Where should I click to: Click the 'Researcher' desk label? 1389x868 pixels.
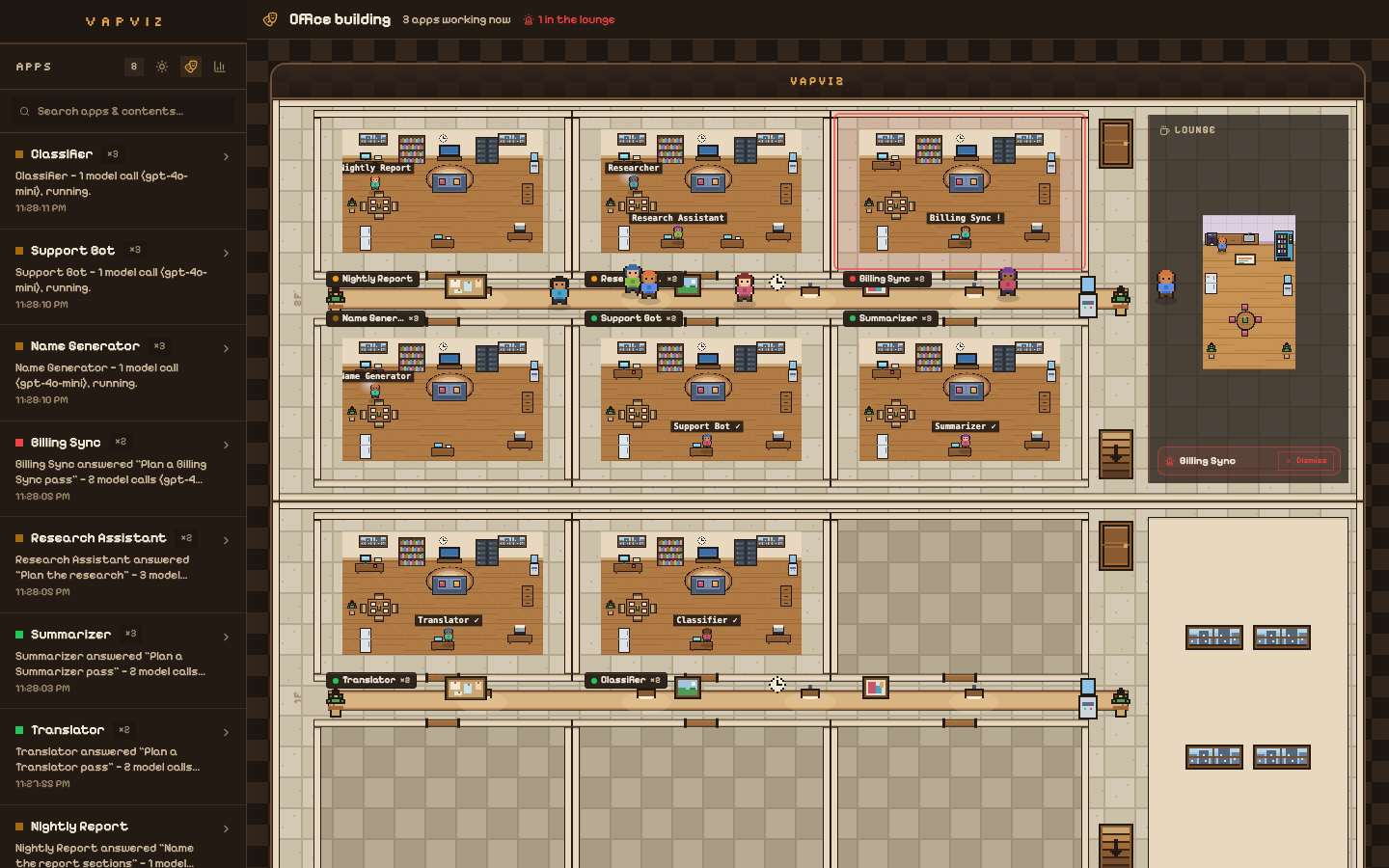tap(634, 168)
